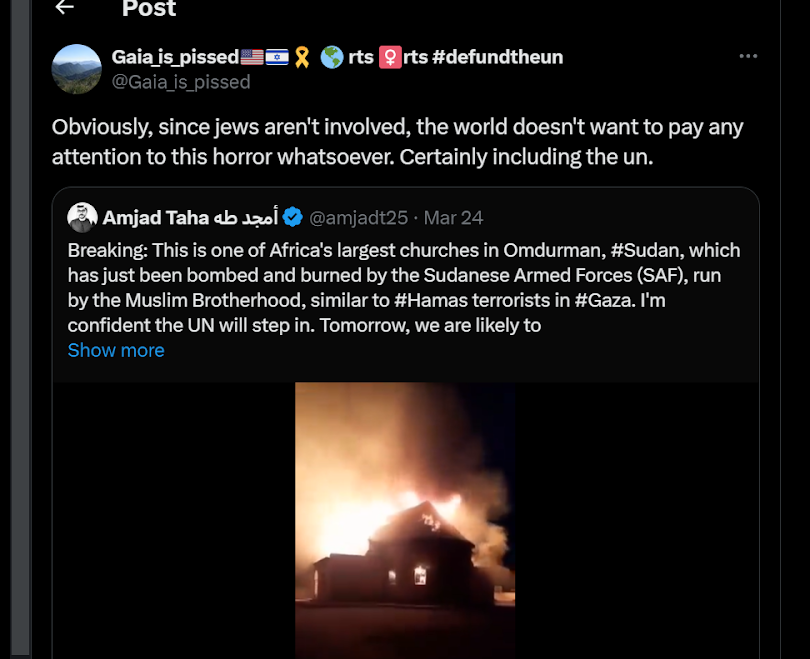Click the @amjadt25 handle
The width and height of the screenshot is (810, 659).
[x=358, y=217]
